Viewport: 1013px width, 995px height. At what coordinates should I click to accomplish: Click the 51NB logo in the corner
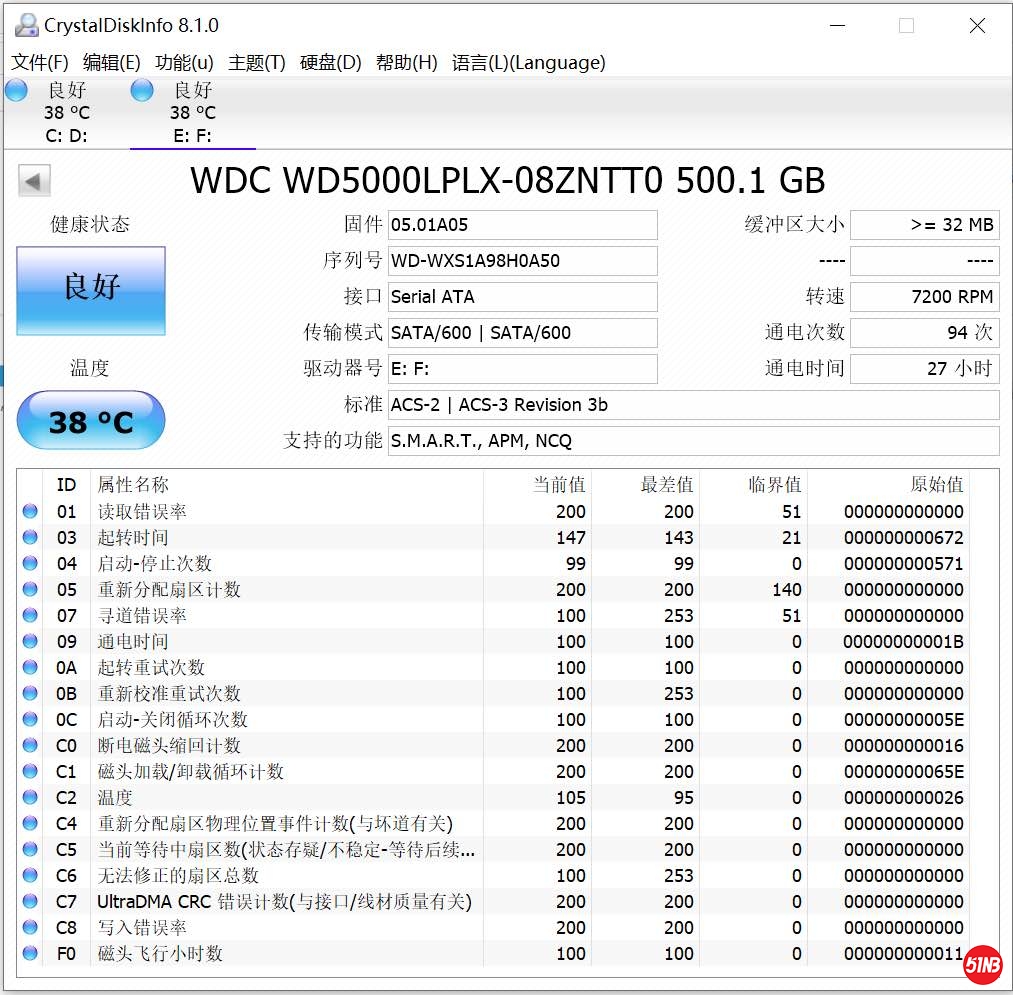coord(981,966)
